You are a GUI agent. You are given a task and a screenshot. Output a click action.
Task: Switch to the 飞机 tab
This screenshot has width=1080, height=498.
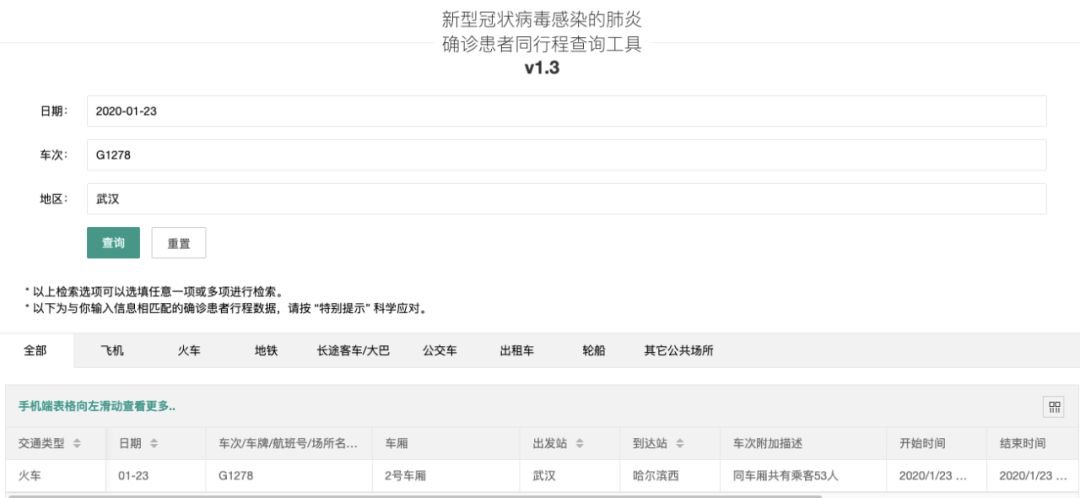pyautogui.click(x=112, y=351)
